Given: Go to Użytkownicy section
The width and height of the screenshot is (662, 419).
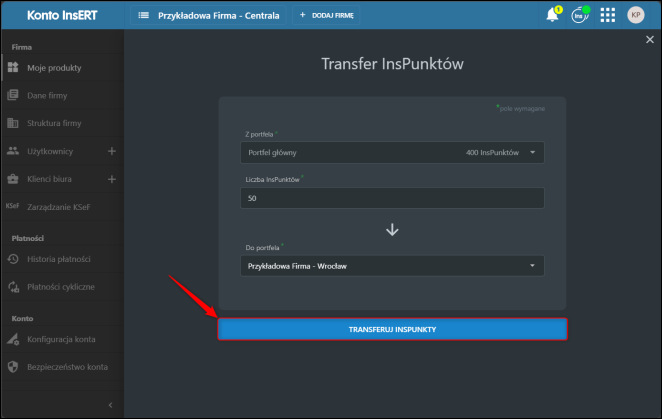Looking at the screenshot, I should pos(50,151).
